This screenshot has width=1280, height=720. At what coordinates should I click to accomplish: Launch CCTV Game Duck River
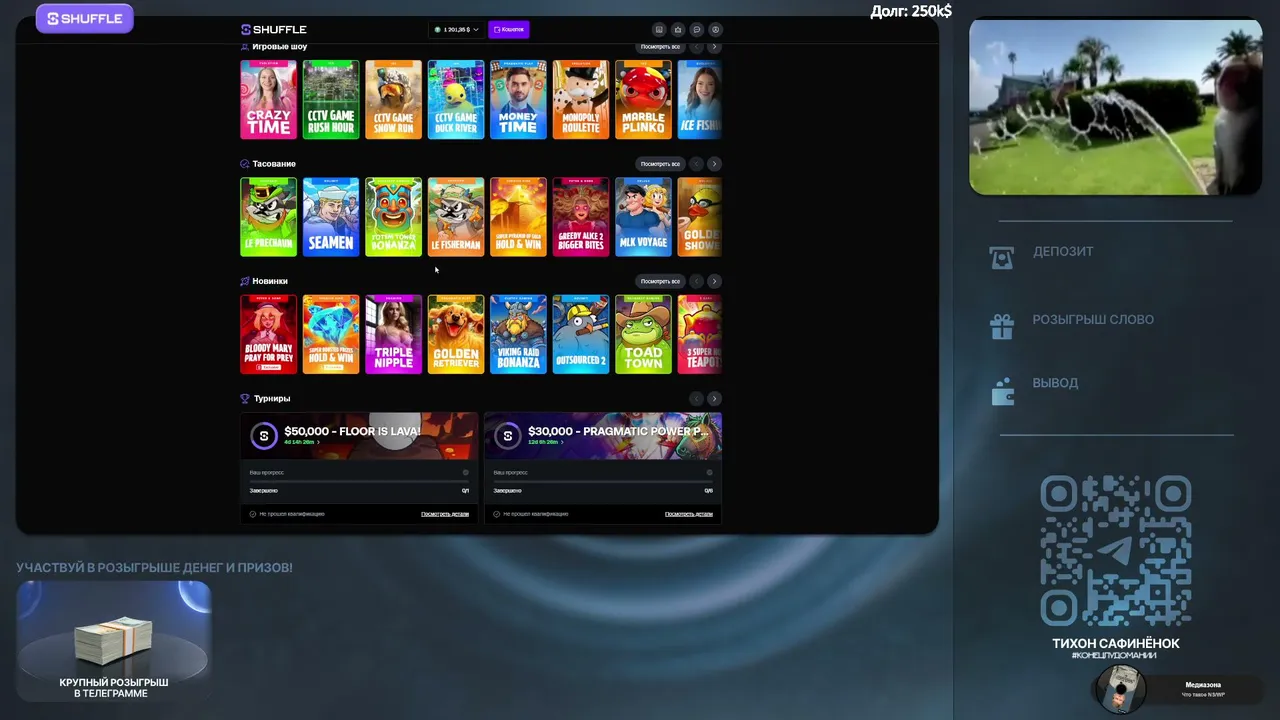(456, 100)
